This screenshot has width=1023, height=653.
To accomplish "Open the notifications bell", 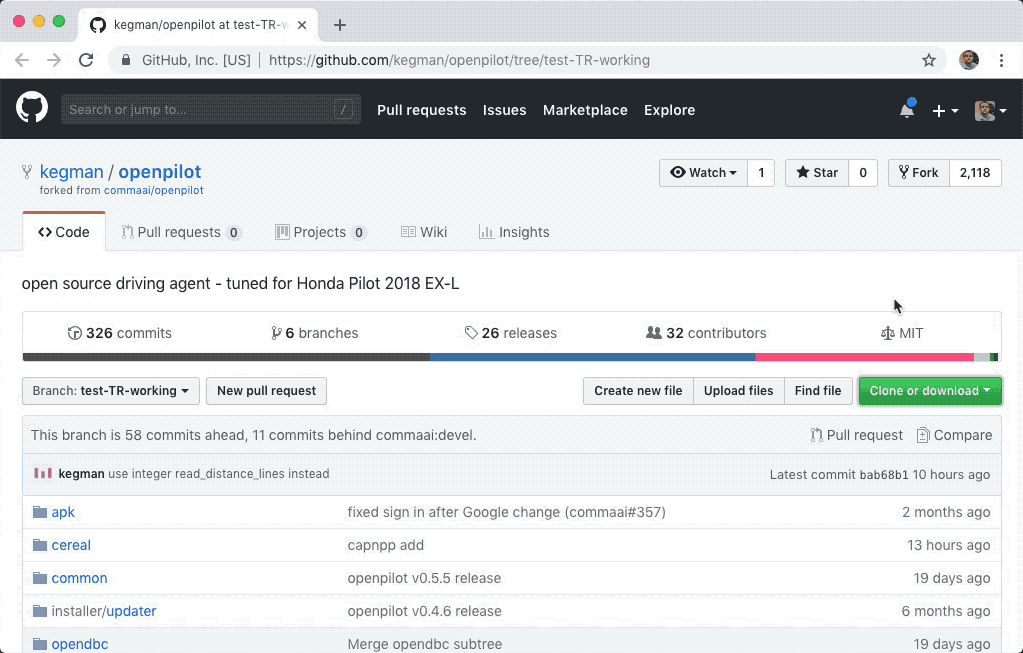I will click(907, 110).
